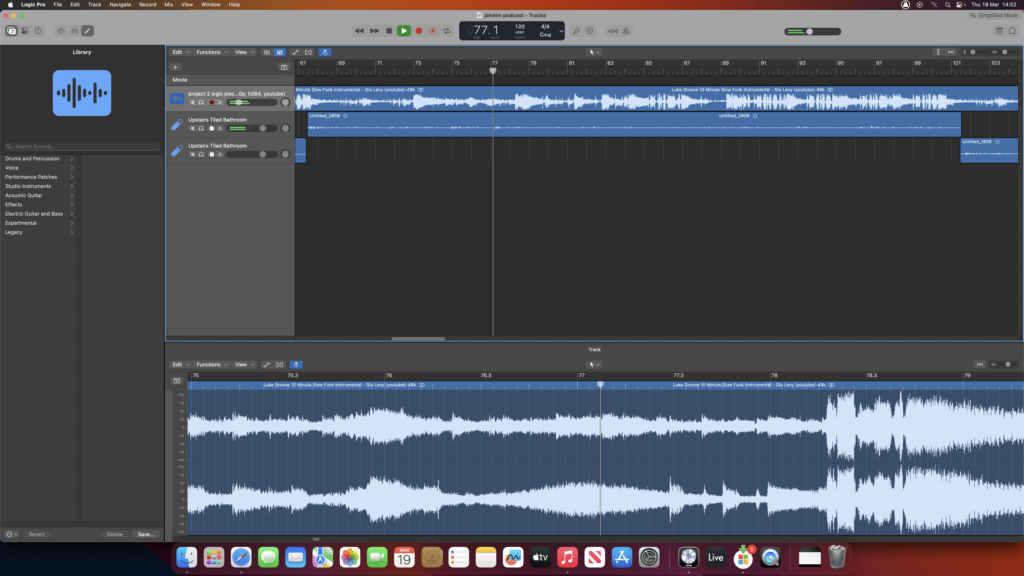Viewport: 1024px width, 576px height.
Task: Click the Editors pencil button
Action: [x=88, y=31]
